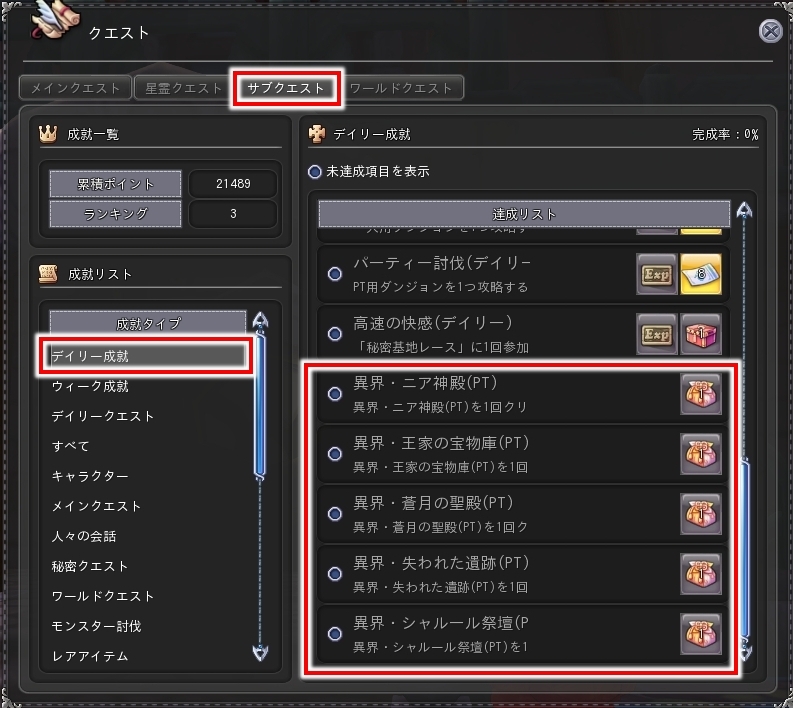The width and height of the screenshot is (793, 708).
Task: Click the up arrow of 達成リスト scrollbar
Action: (744, 209)
